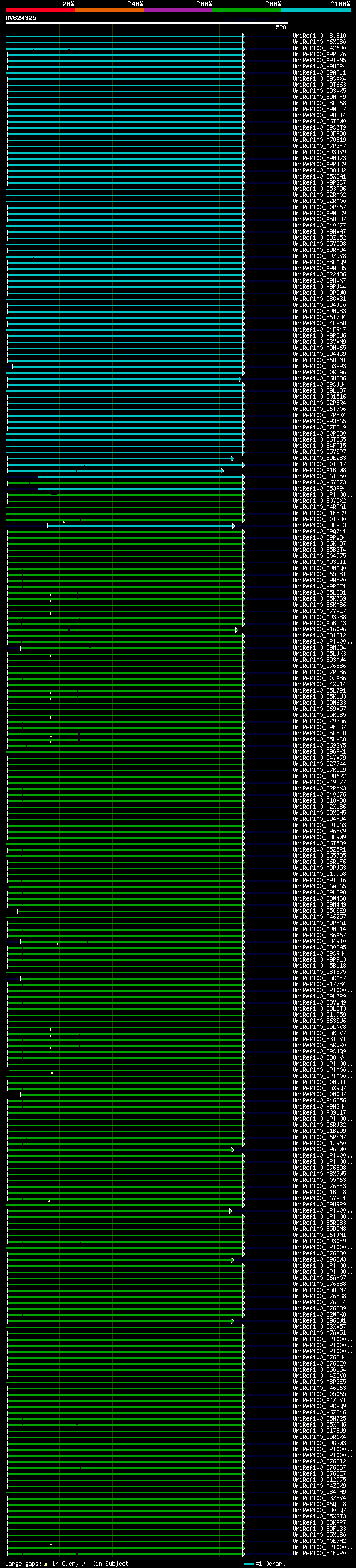Click the cyan scale bar beside =100char.
The width and height of the screenshot is (356, 1568).
[249, 1563]
